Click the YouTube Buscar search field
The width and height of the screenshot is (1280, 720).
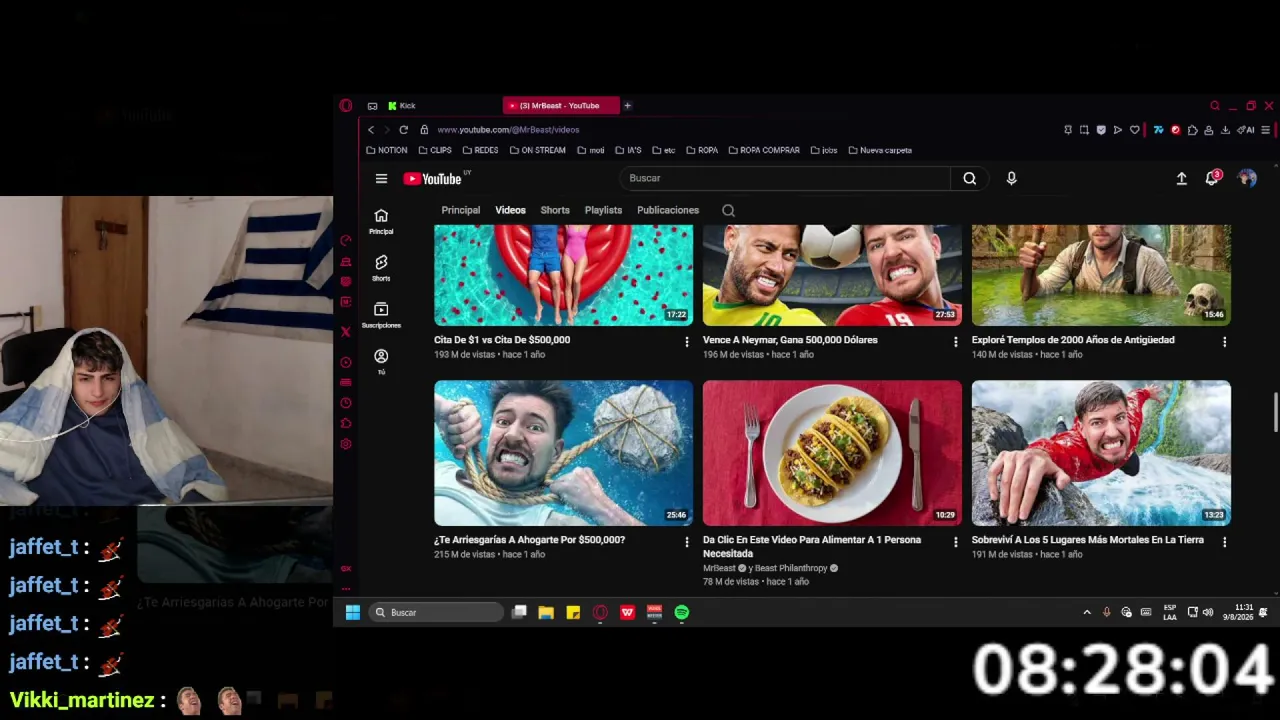pyautogui.click(x=785, y=178)
